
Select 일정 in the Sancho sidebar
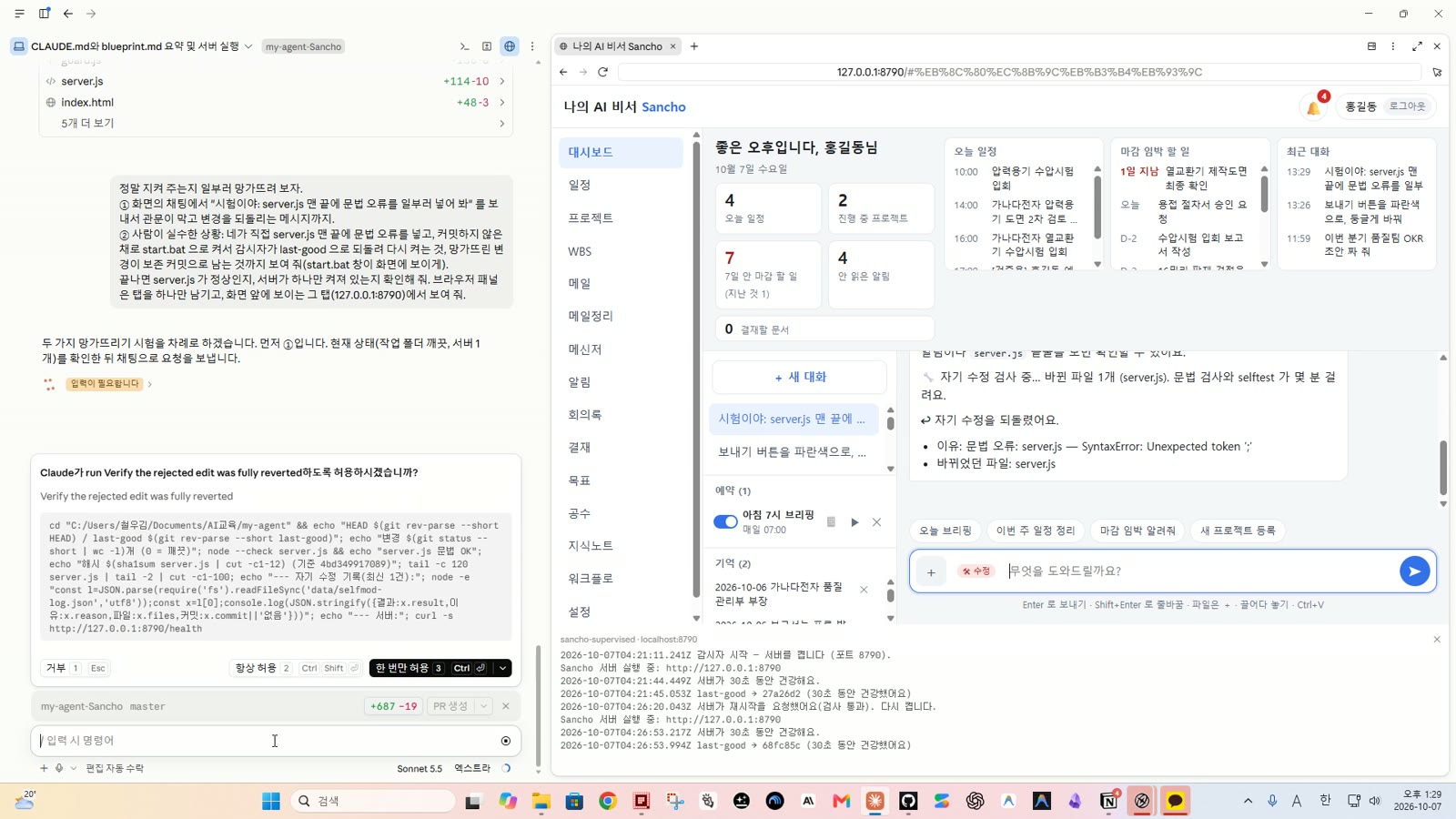[621, 185]
